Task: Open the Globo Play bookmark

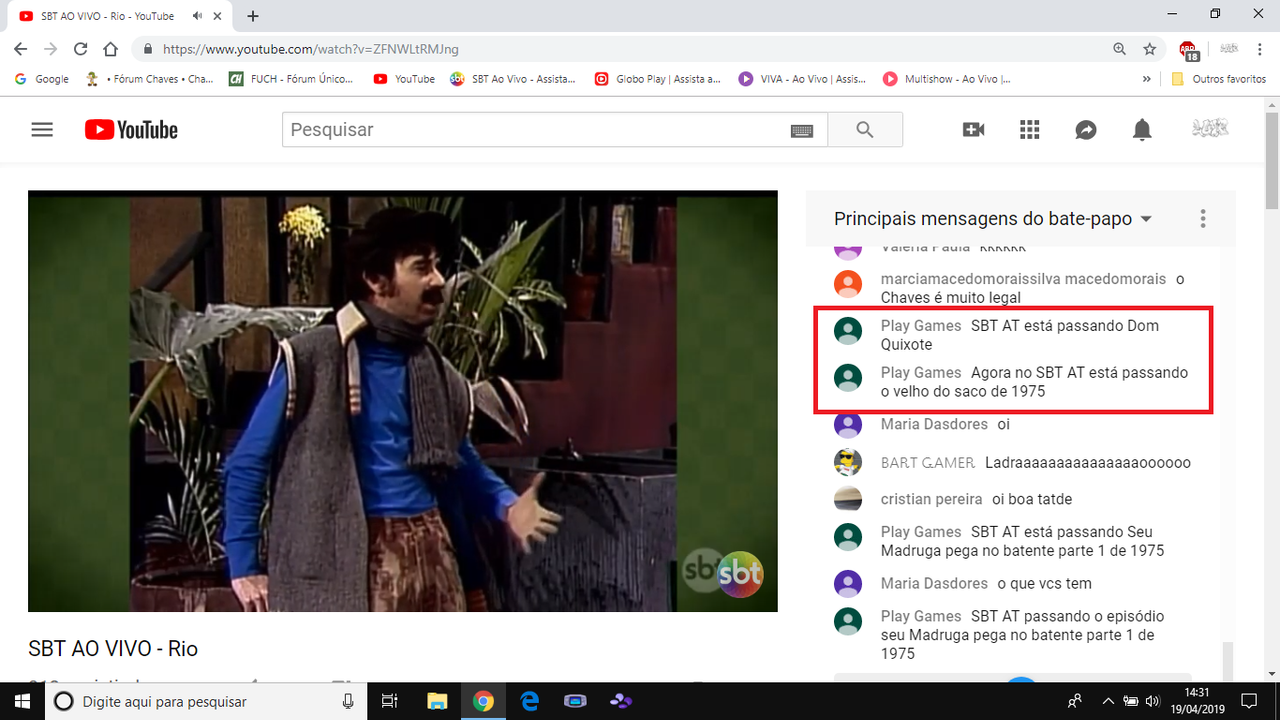Action: point(657,79)
